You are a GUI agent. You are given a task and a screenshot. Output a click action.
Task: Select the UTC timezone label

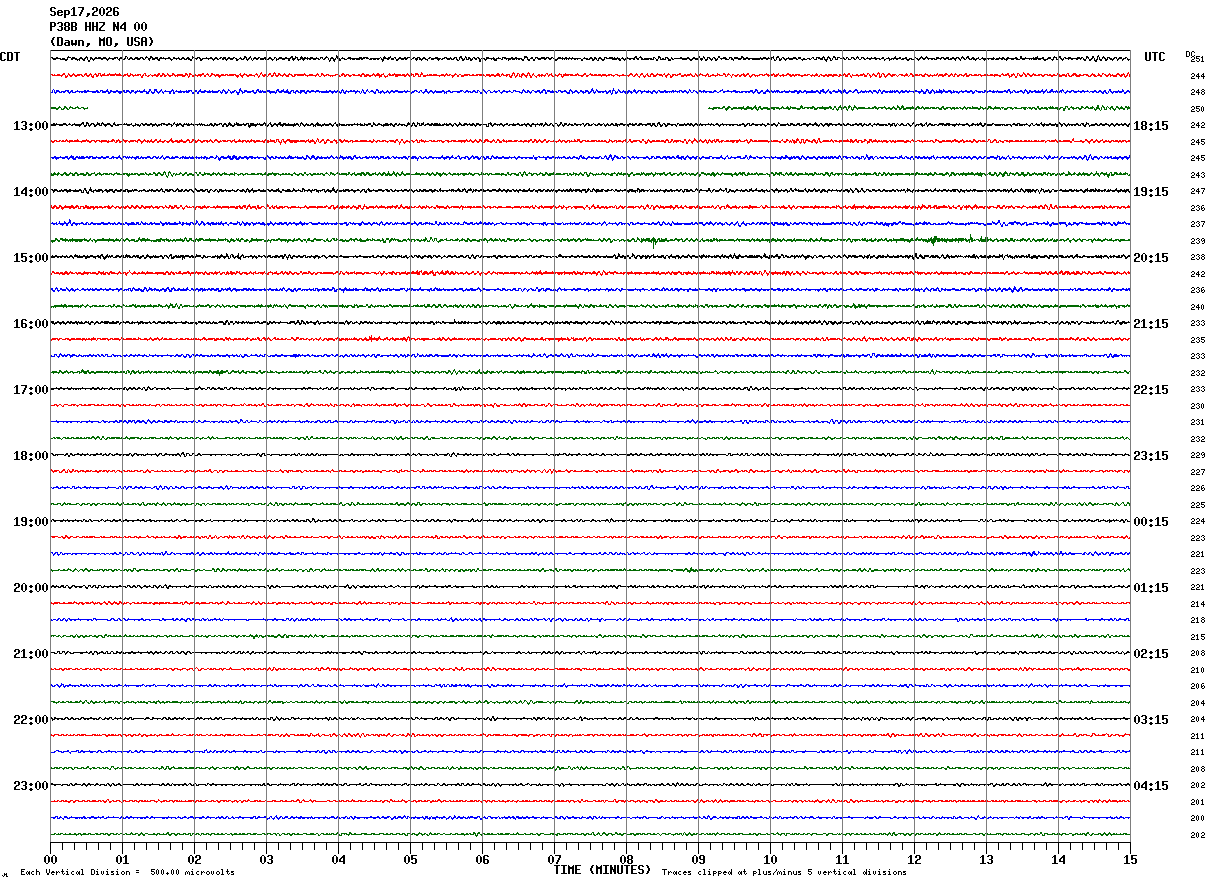1155,57
